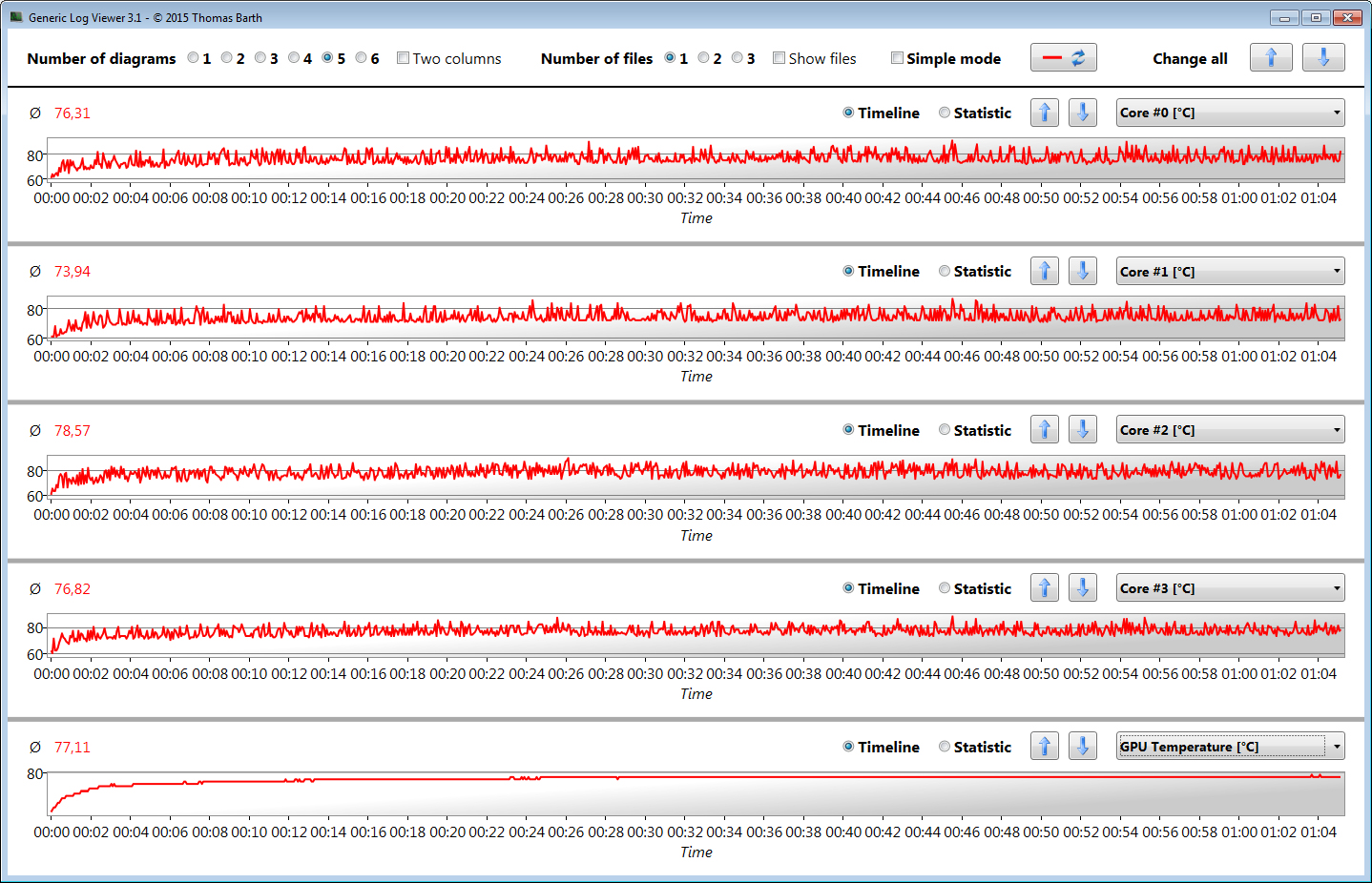Screen dimensions: 1372x883
Task: Enable the Two columns checkbox
Action: tap(403, 58)
